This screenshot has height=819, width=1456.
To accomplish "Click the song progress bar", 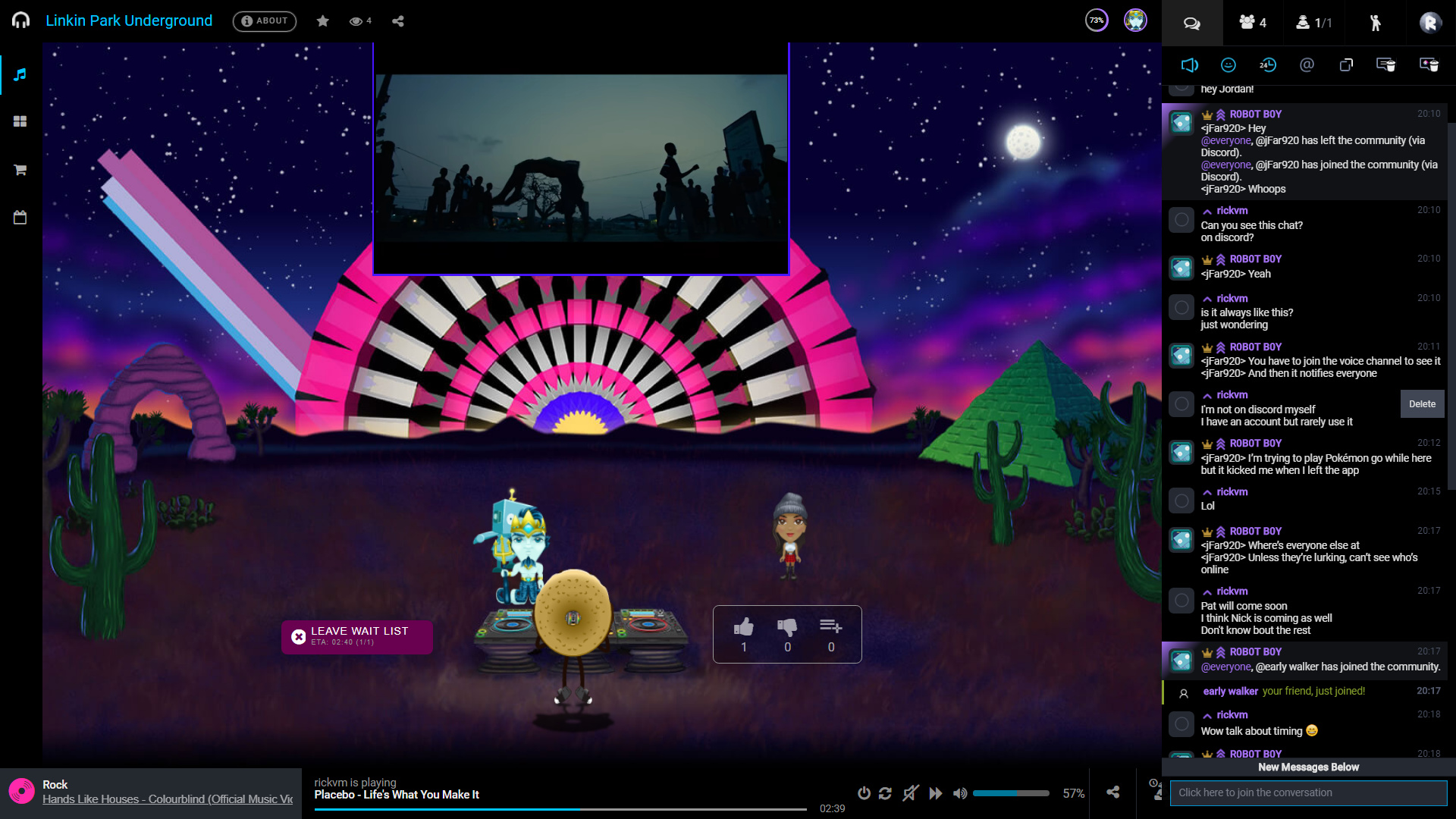I will (560, 809).
